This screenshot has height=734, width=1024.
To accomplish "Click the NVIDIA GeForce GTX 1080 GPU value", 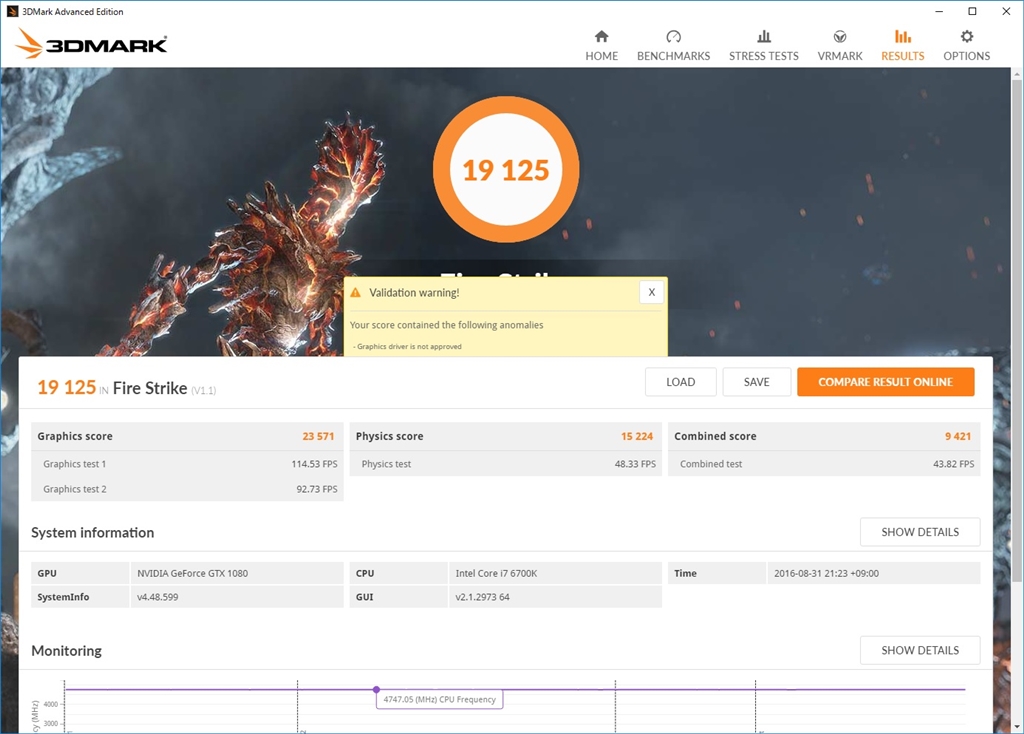I will click(x=193, y=573).
